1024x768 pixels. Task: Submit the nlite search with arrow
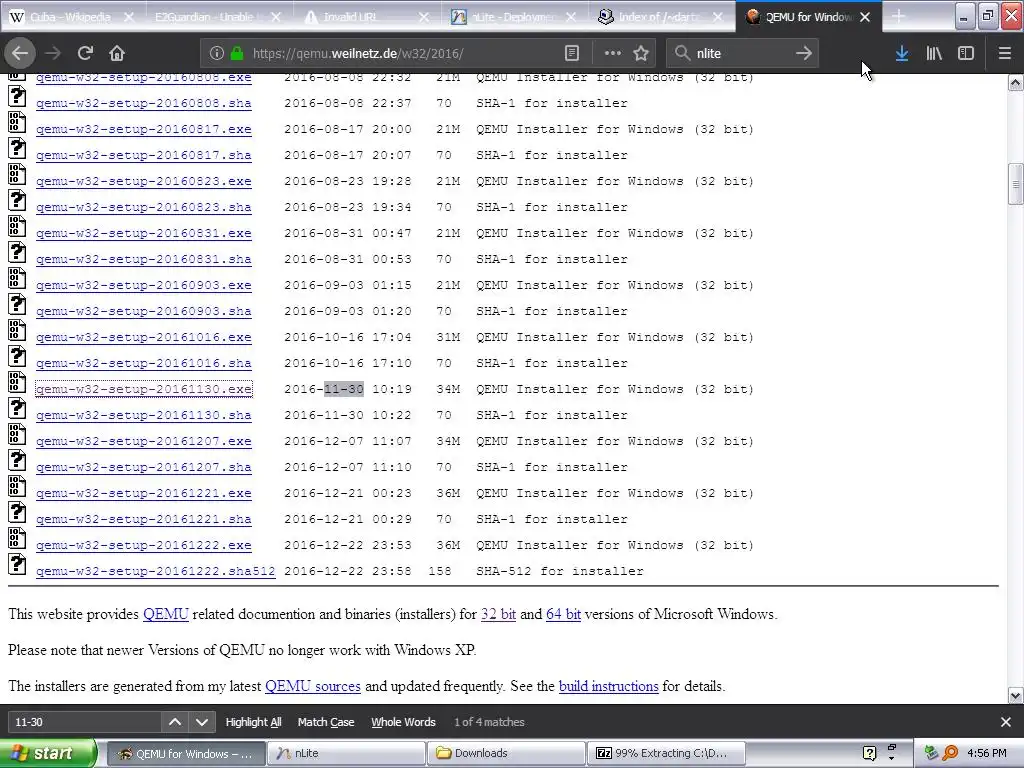point(804,54)
